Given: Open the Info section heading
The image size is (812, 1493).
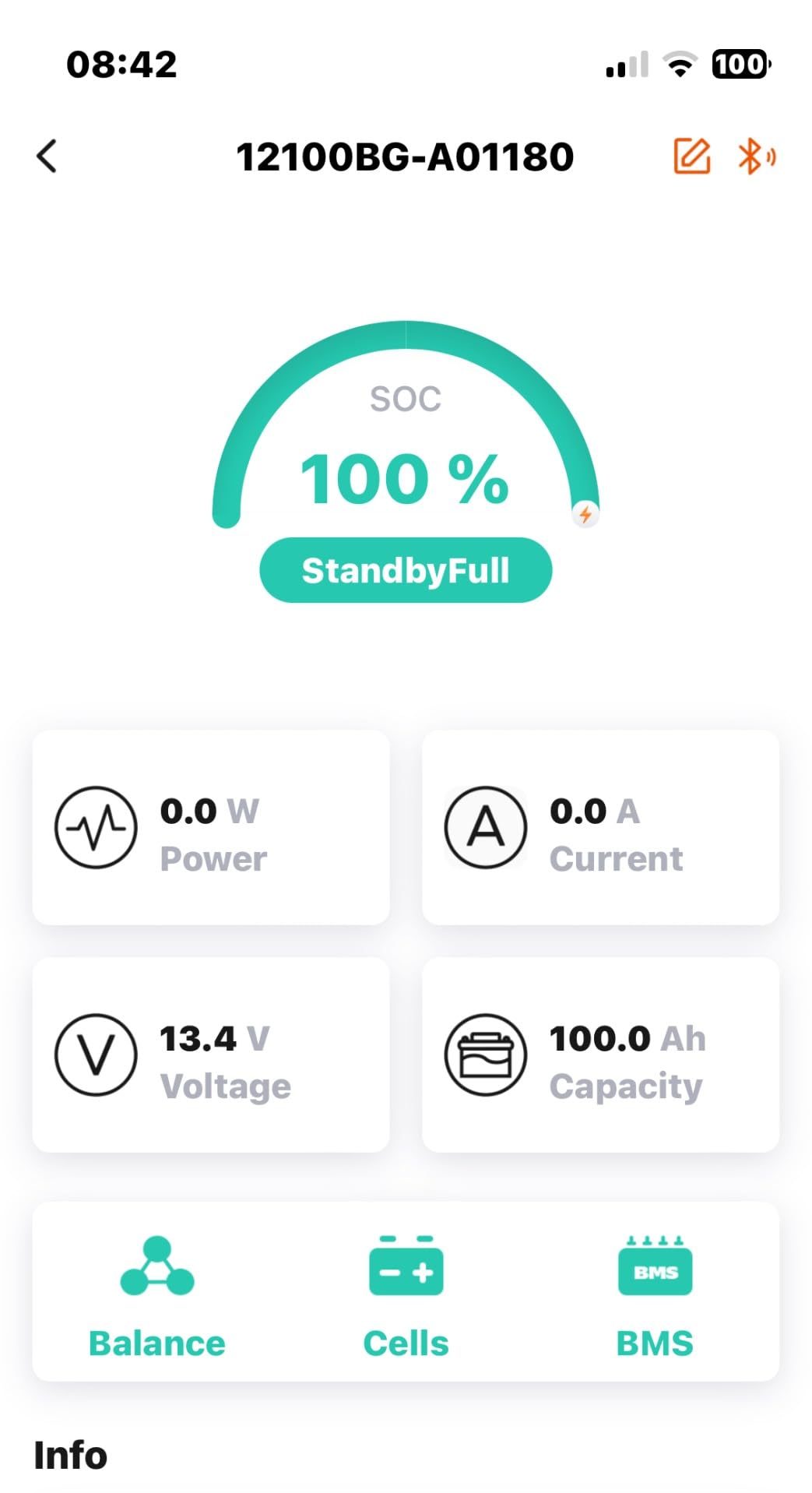Looking at the screenshot, I should point(70,1455).
